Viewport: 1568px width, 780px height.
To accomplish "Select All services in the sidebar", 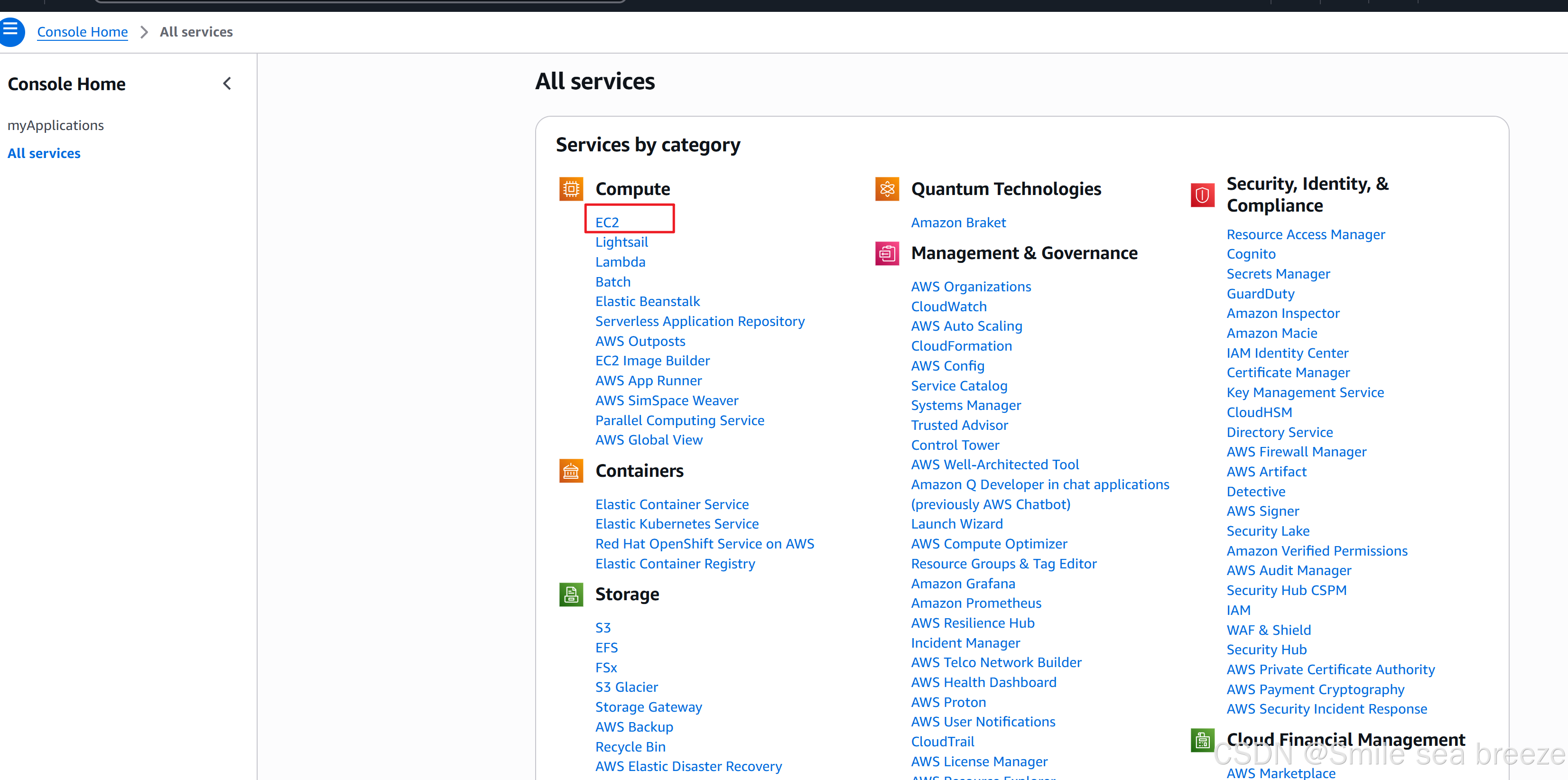I will pyautogui.click(x=44, y=153).
